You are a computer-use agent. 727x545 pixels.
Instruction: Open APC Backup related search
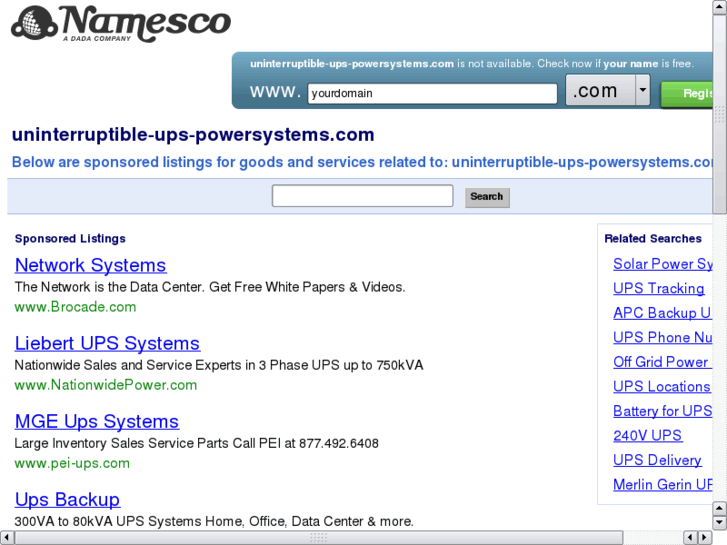click(x=662, y=313)
